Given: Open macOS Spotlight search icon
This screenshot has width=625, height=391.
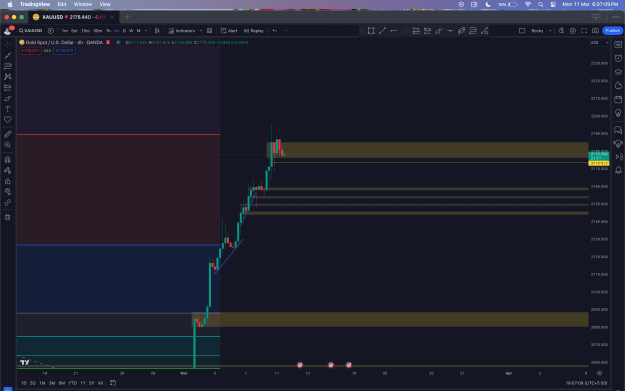Looking at the screenshot, I should [540, 4].
